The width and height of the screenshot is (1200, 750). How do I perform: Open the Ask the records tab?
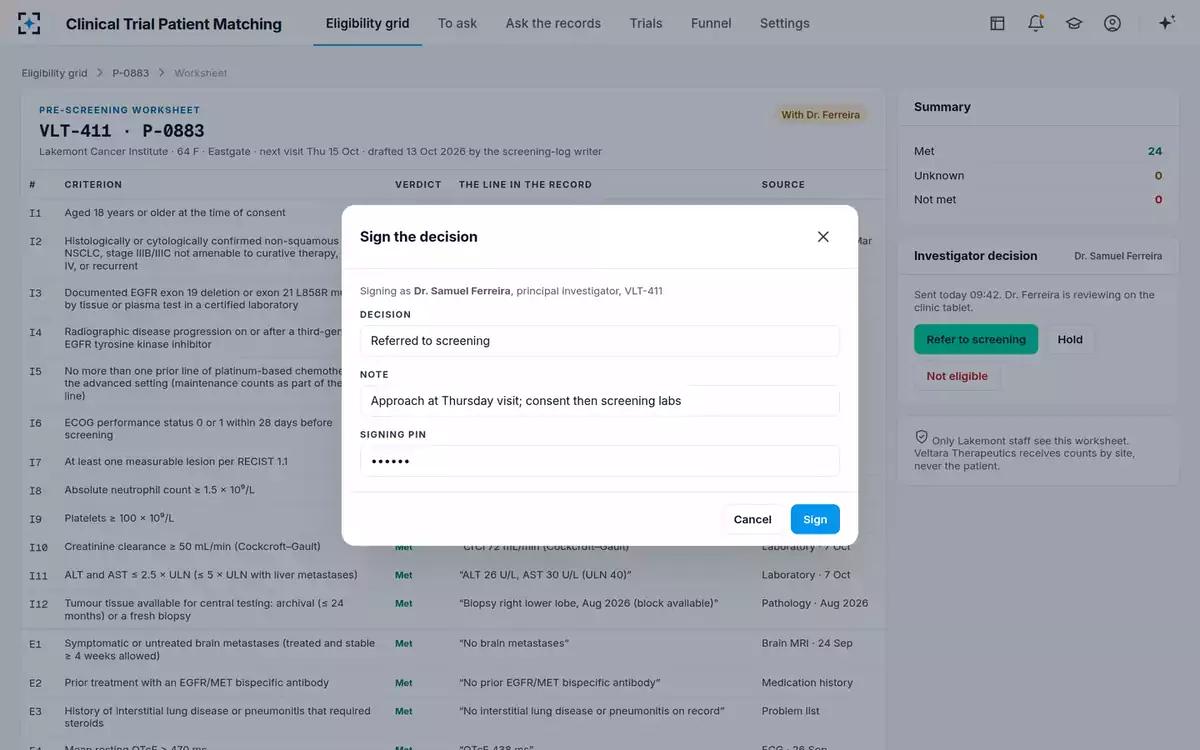point(553,23)
